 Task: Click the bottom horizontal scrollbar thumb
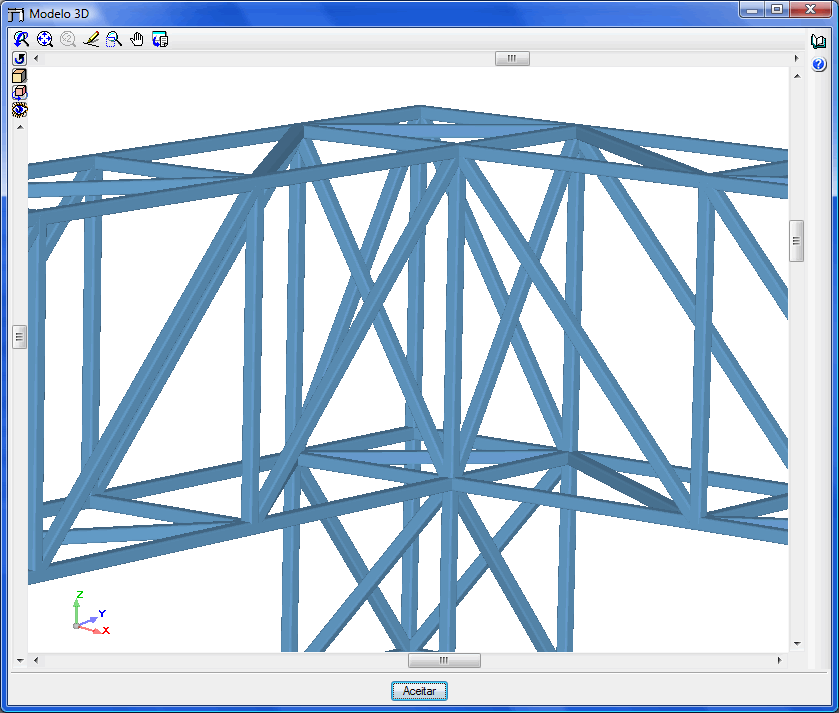[x=444, y=661]
